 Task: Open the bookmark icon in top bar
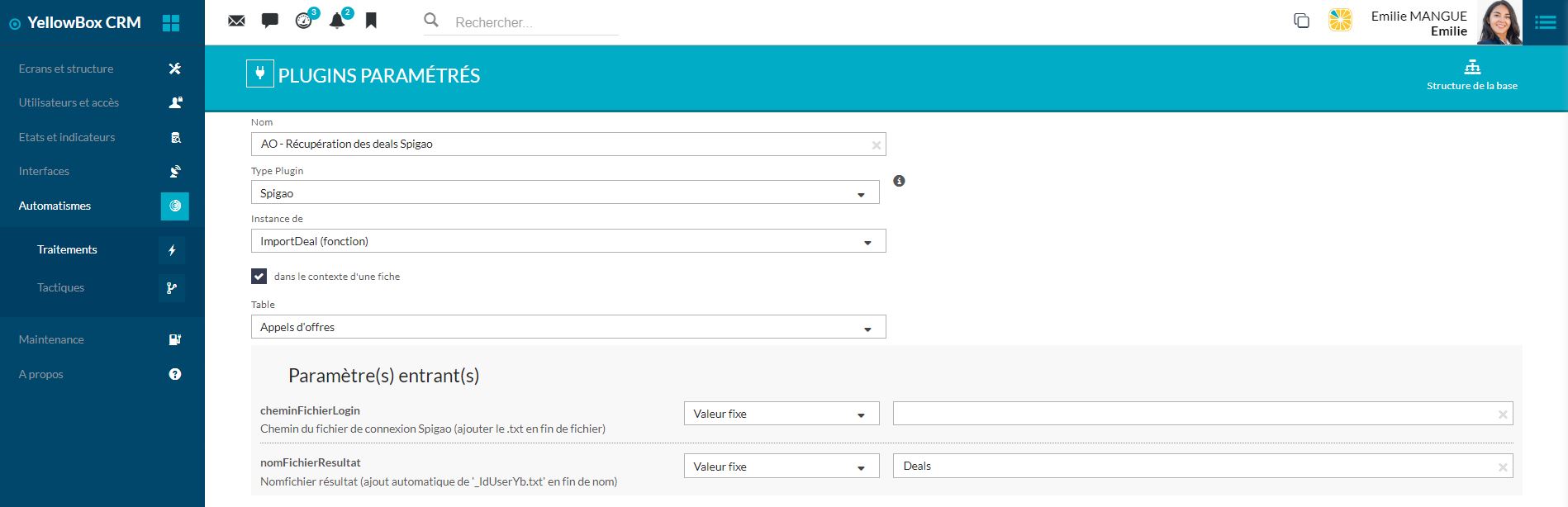371,21
